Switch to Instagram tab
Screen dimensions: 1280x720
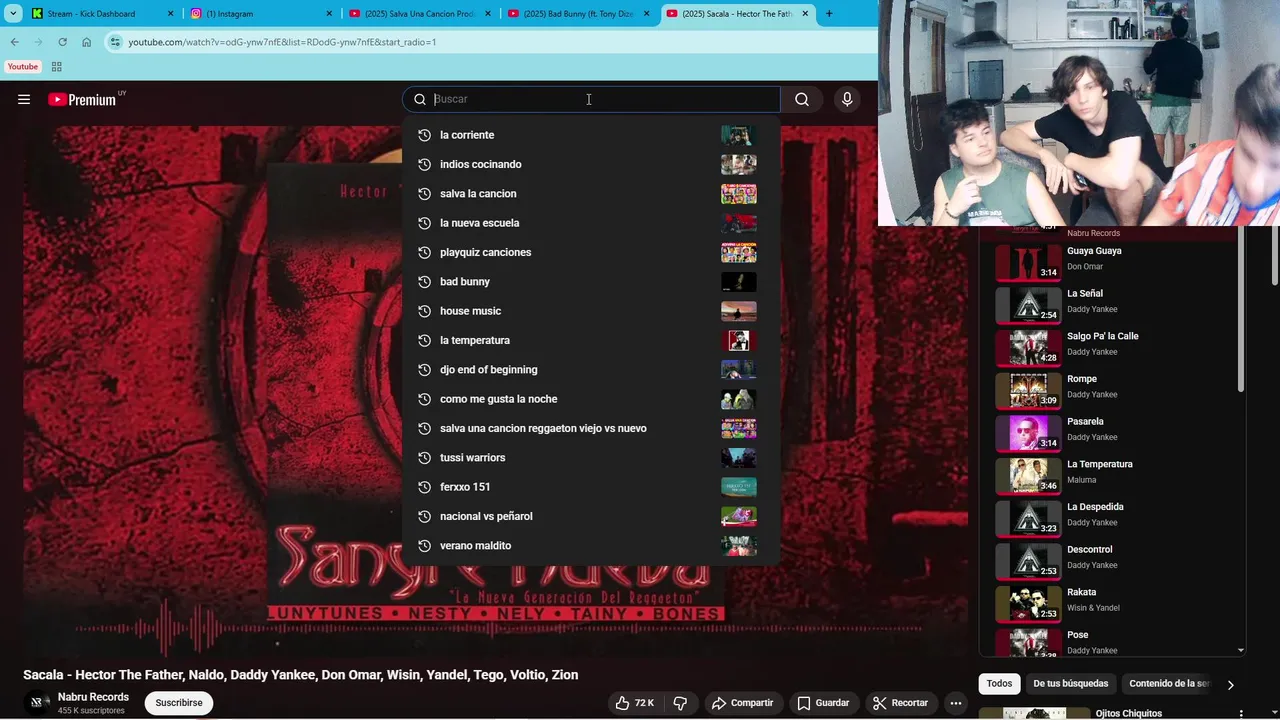click(x=262, y=14)
